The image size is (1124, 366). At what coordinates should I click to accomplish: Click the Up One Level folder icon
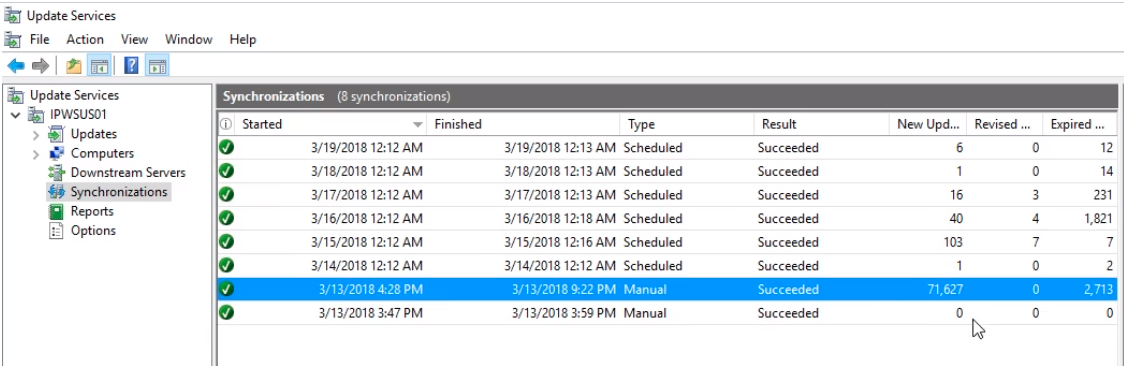[74, 66]
